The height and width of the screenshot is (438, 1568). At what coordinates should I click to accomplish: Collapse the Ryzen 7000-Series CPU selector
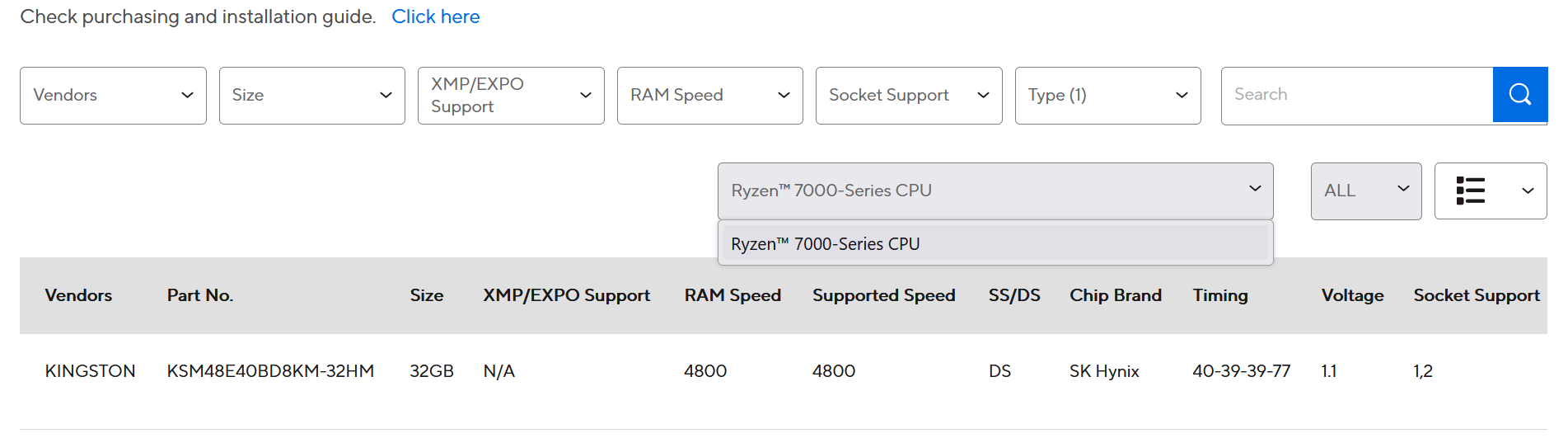tap(995, 191)
